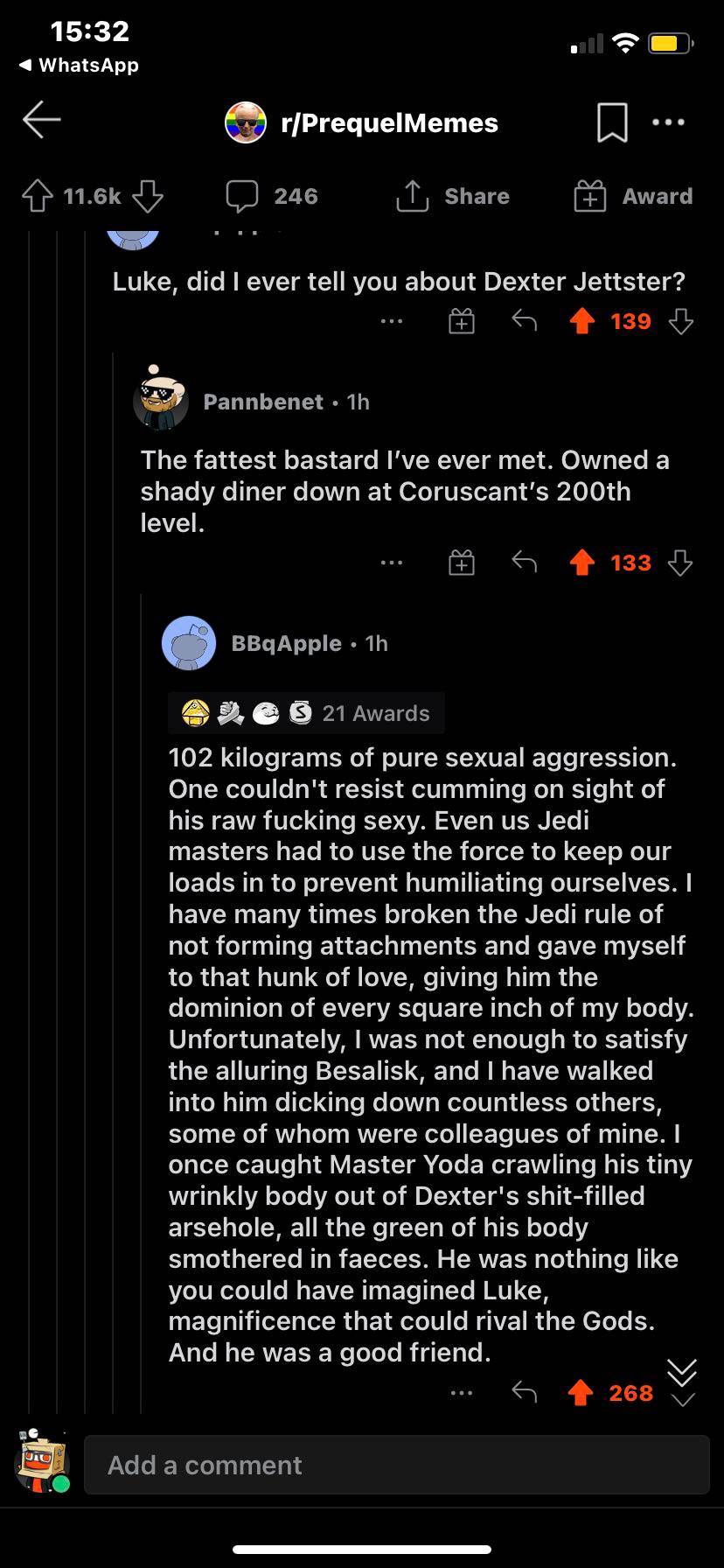
Task: Reply to the Dexter Jettster comment
Action: click(524, 321)
